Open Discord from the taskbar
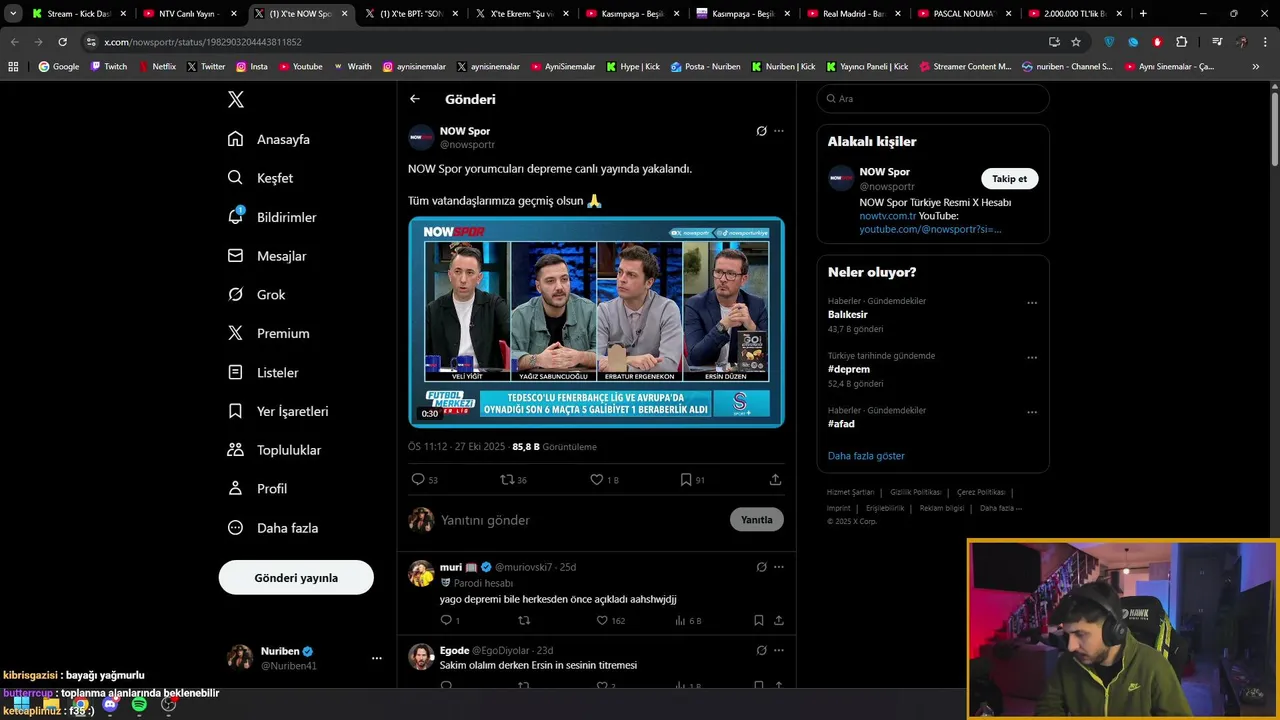 pyautogui.click(x=110, y=705)
